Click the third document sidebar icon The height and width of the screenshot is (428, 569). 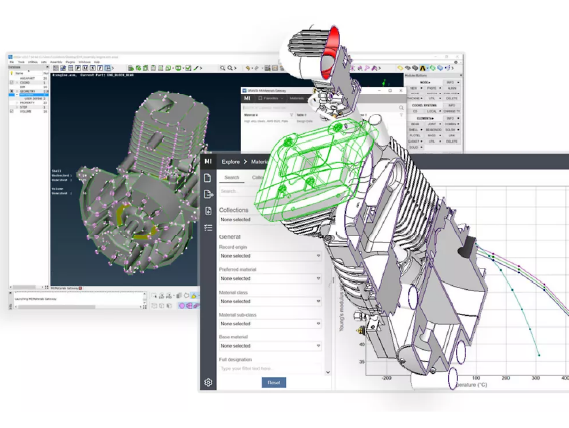point(208,211)
